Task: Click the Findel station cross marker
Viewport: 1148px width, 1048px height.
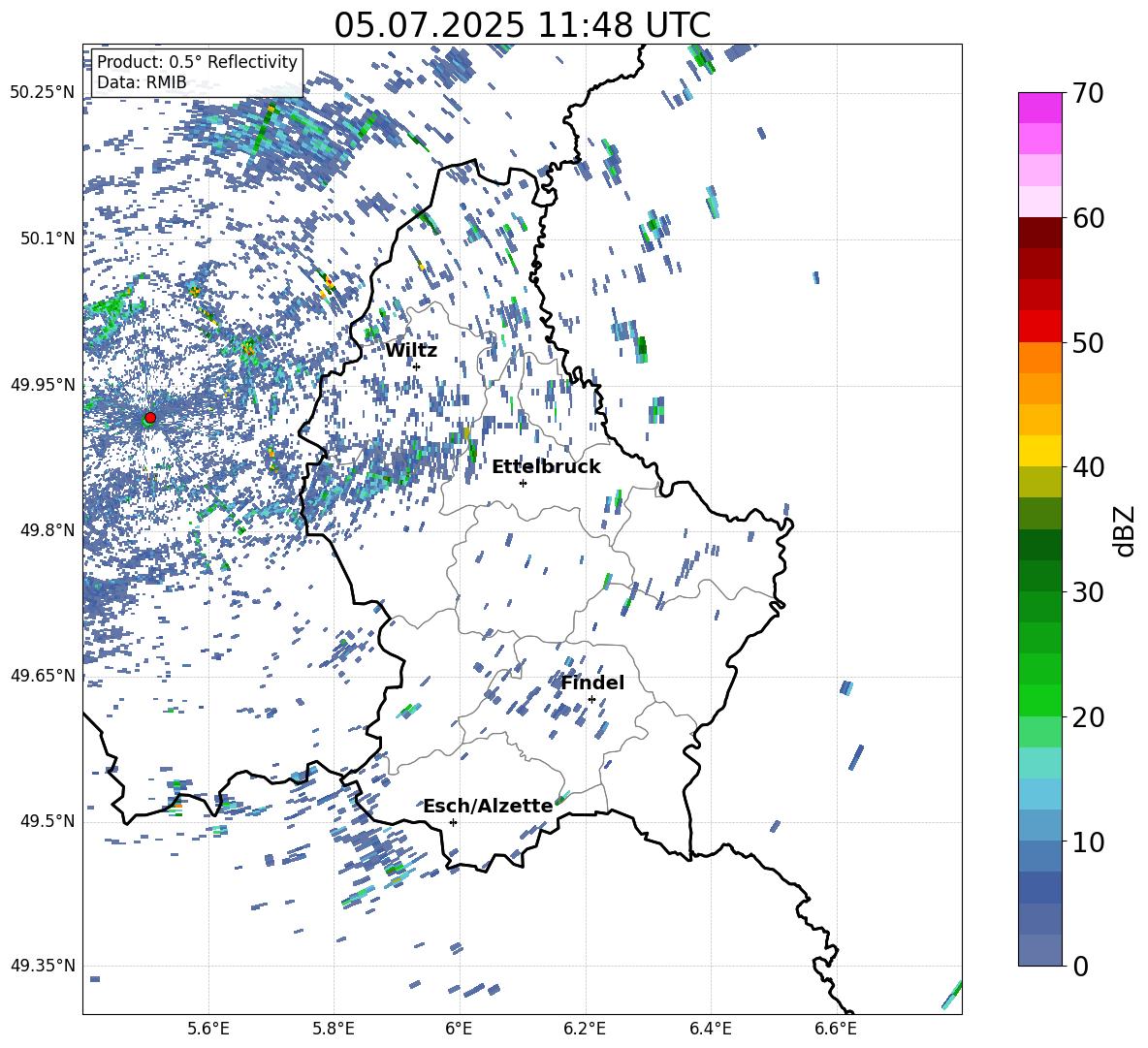Action: coord(591,700)
